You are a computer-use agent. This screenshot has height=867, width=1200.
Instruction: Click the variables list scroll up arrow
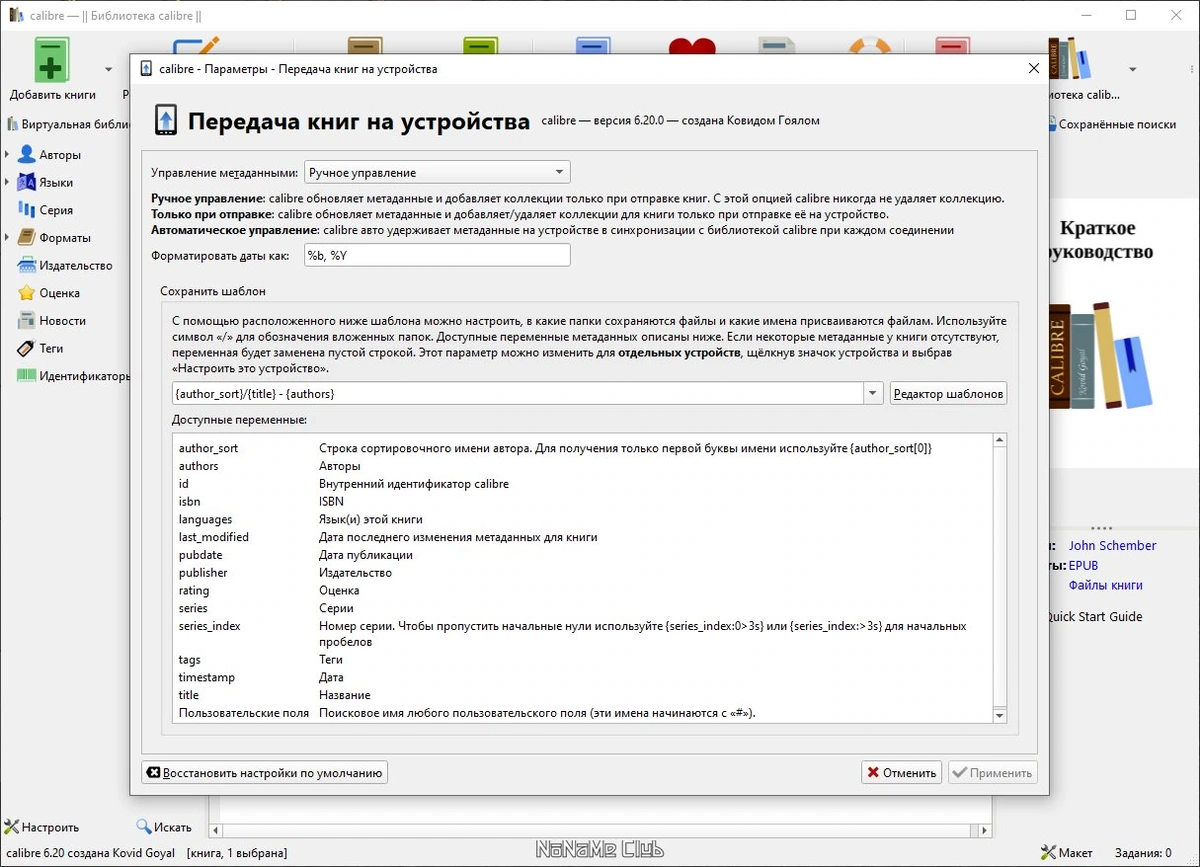click(999, 441)
